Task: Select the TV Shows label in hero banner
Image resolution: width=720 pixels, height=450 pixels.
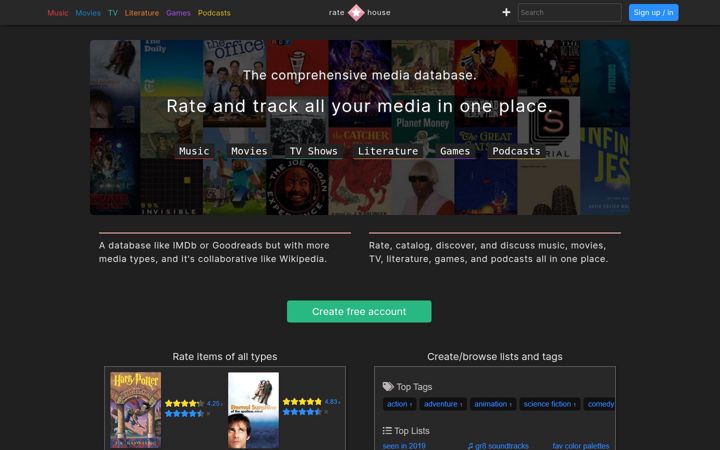Action: (x=314, y=151)
